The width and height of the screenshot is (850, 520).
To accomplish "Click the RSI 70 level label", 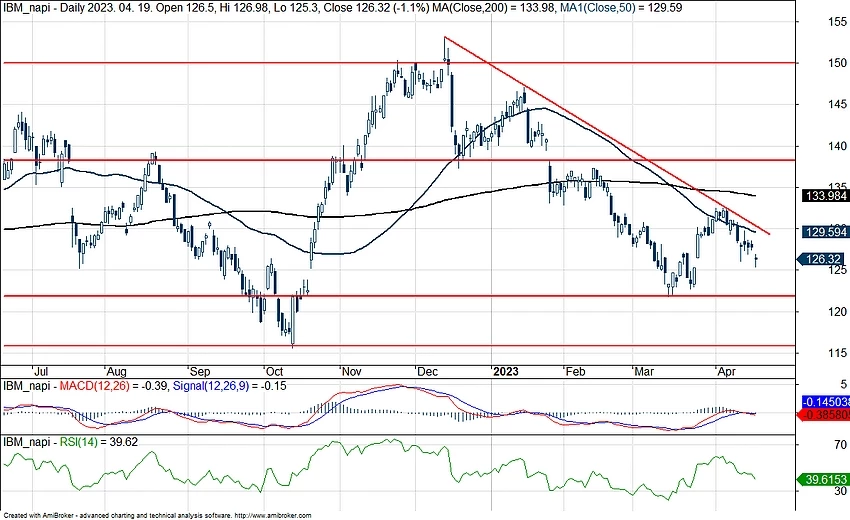I will tap(840, 445).
